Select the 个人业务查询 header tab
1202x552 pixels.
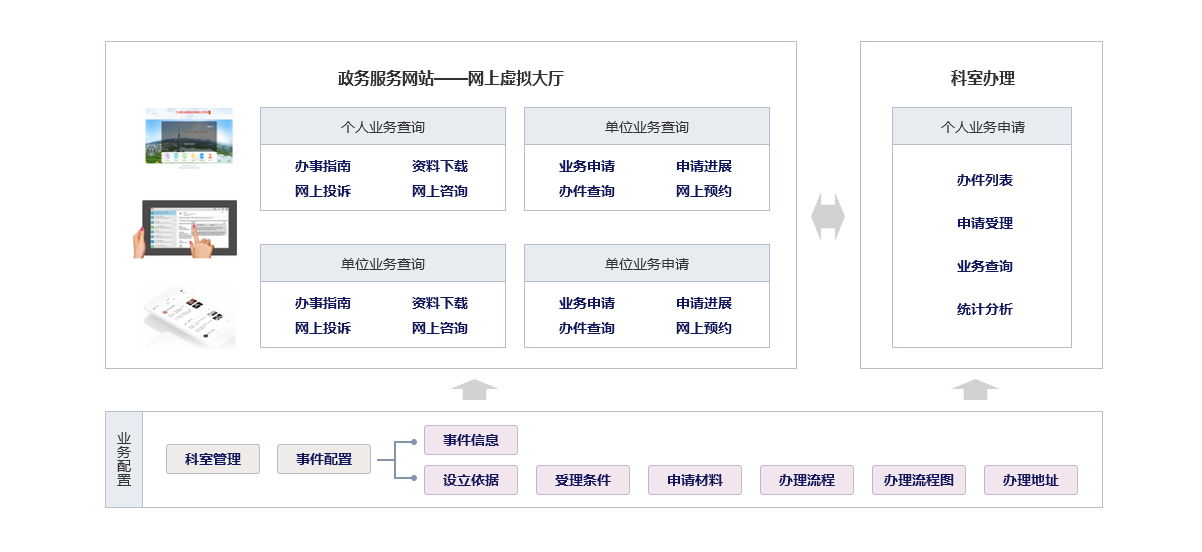pyautogui.click(x=382, y=127)
